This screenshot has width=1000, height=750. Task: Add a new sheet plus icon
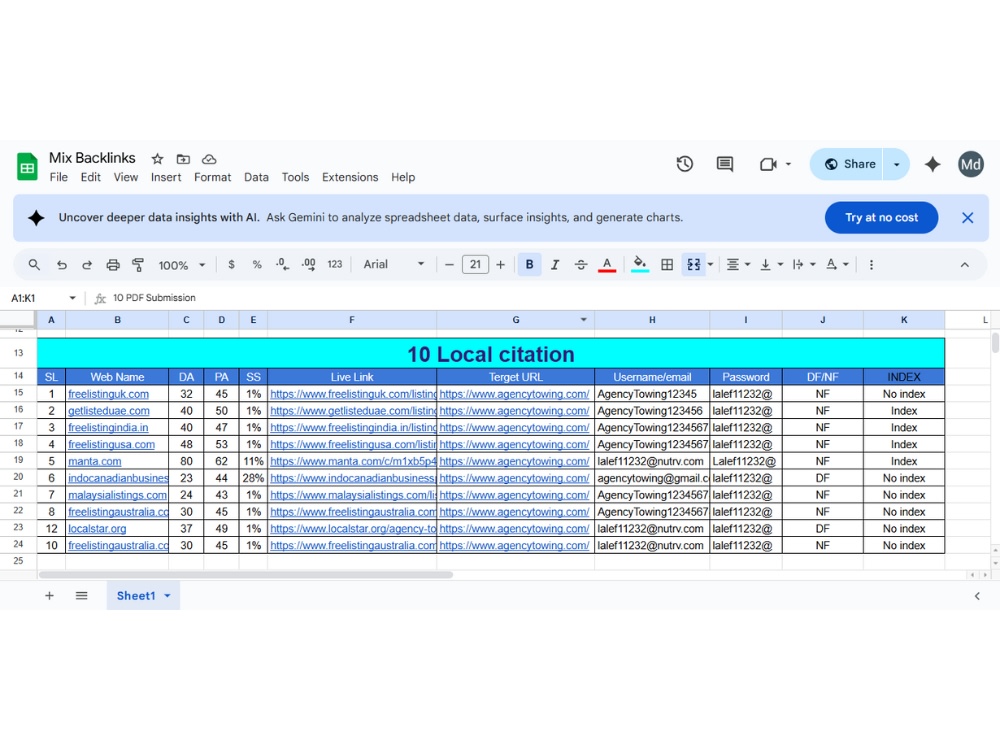[x=49, y=596]
